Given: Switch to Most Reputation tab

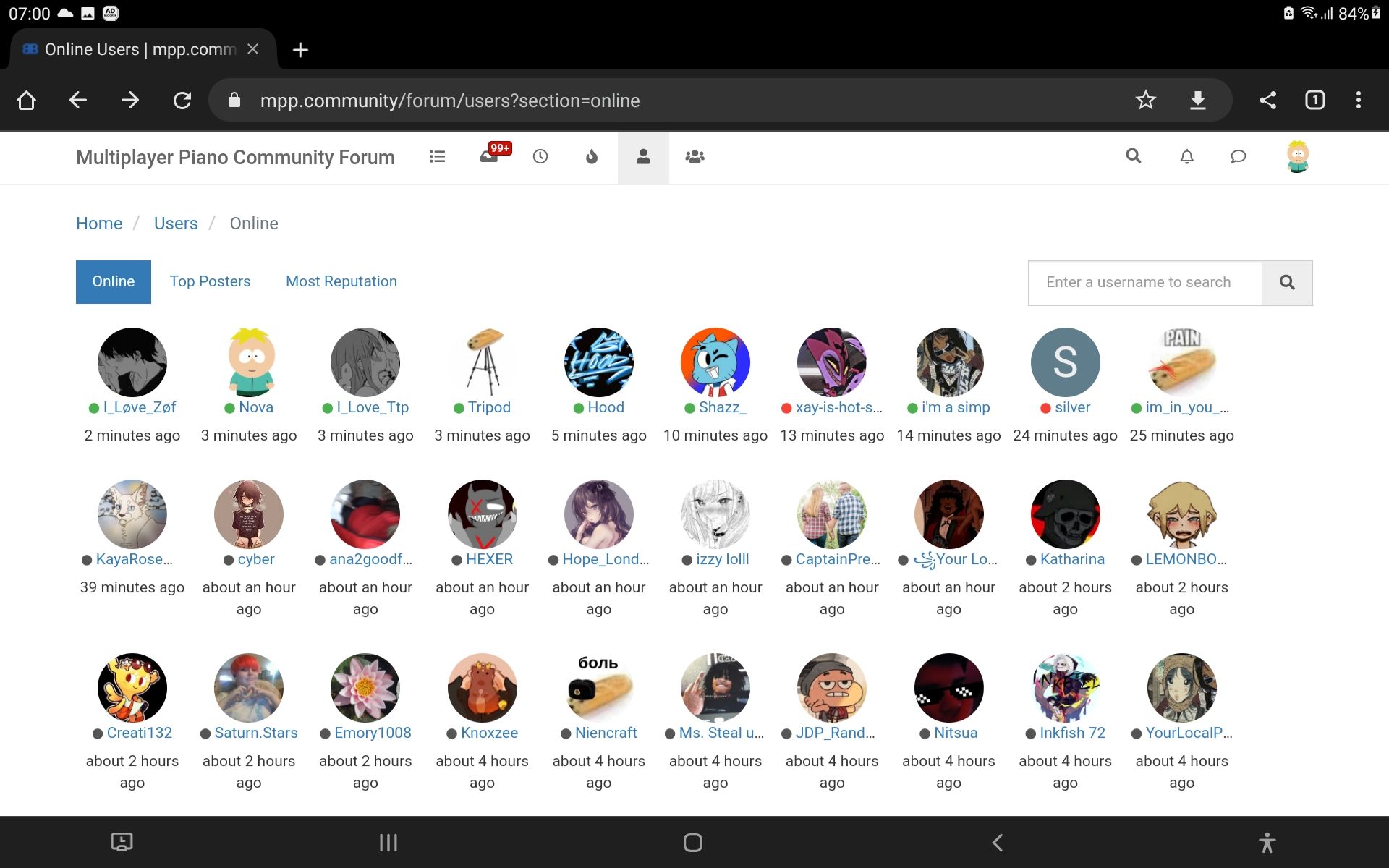Looking at the screenshot, I should point(341,281).
